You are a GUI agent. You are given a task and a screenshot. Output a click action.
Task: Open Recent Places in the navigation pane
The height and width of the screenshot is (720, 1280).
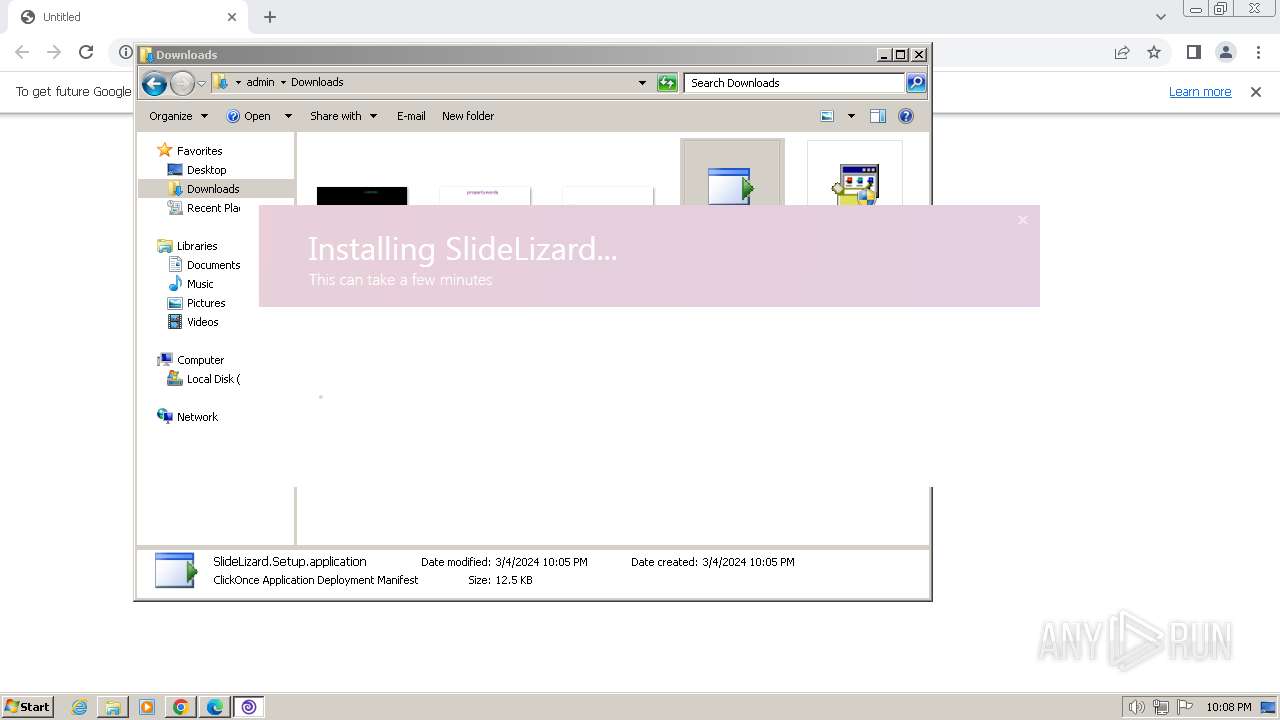(x=204, y=208)
